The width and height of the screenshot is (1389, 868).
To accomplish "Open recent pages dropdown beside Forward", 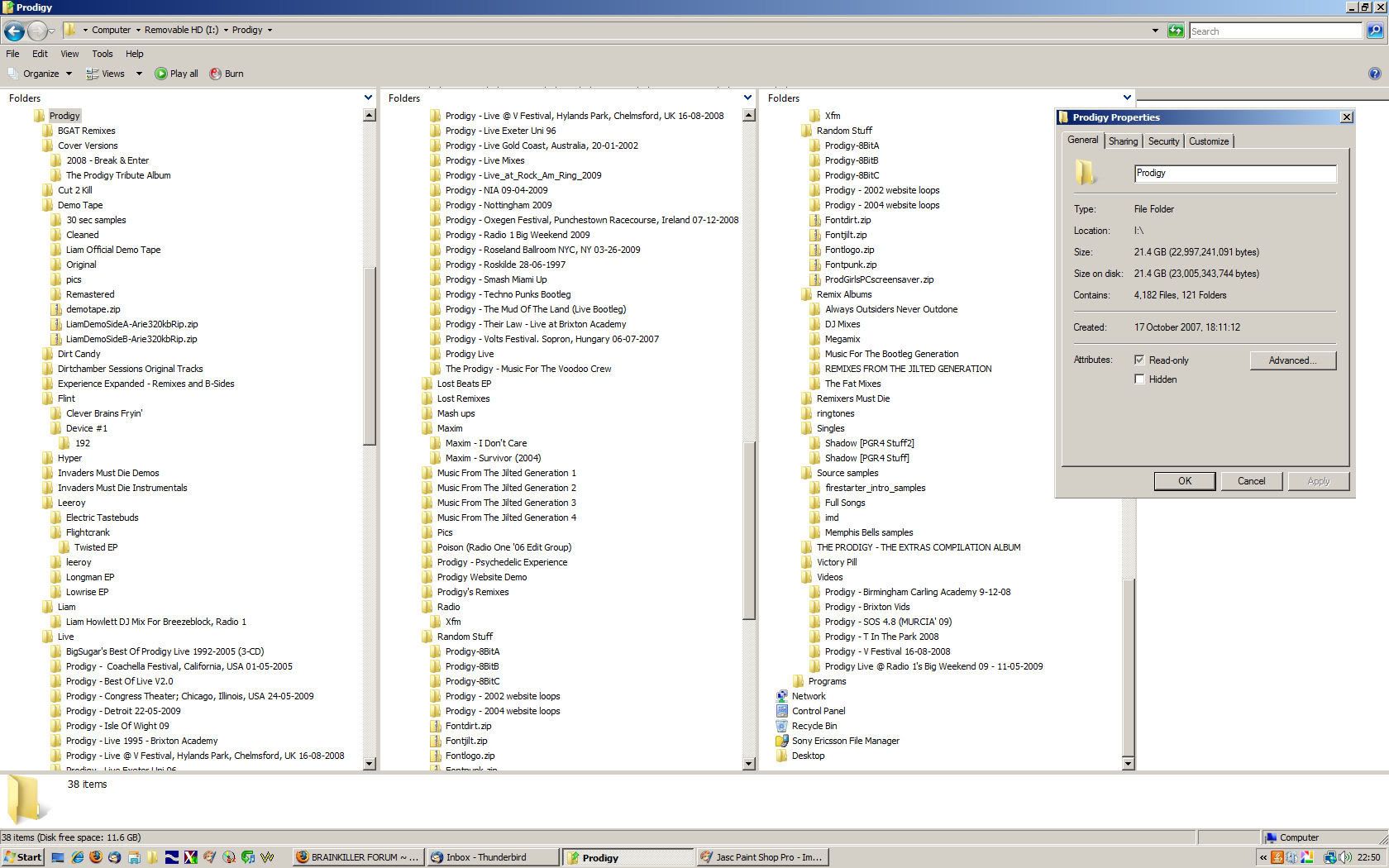I will [51, 31].
